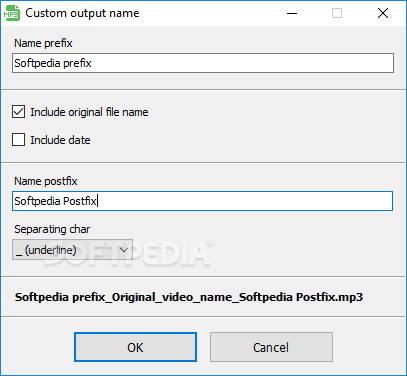407x376 pixels.
Task: Minimize the Custom output name dialog
Action: (292, 13)
